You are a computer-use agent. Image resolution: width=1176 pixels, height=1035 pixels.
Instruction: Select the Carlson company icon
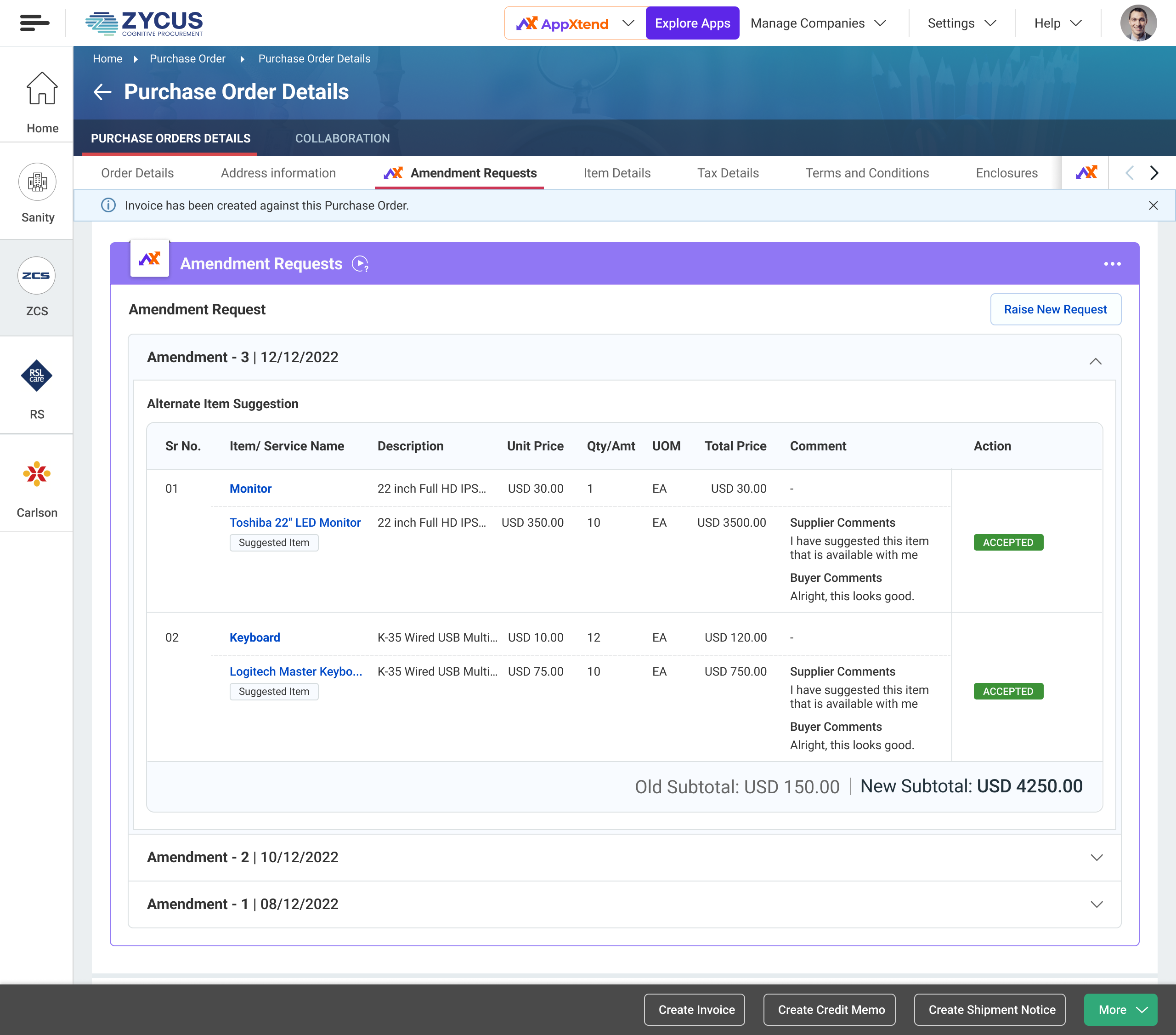(x=37, y=474)
